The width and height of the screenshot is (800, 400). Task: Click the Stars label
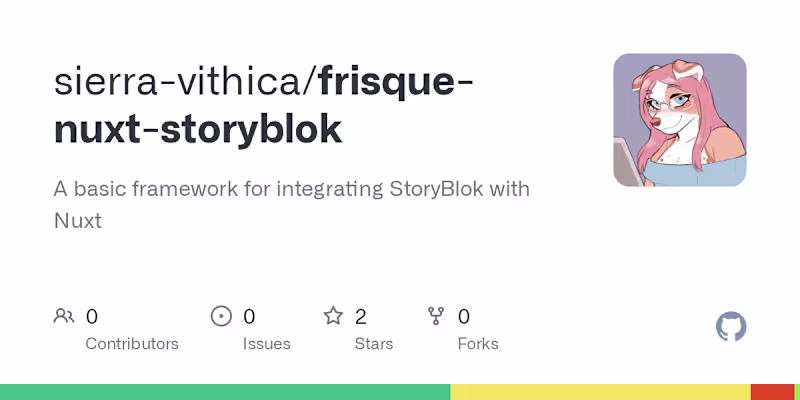[x=374, y=344]
